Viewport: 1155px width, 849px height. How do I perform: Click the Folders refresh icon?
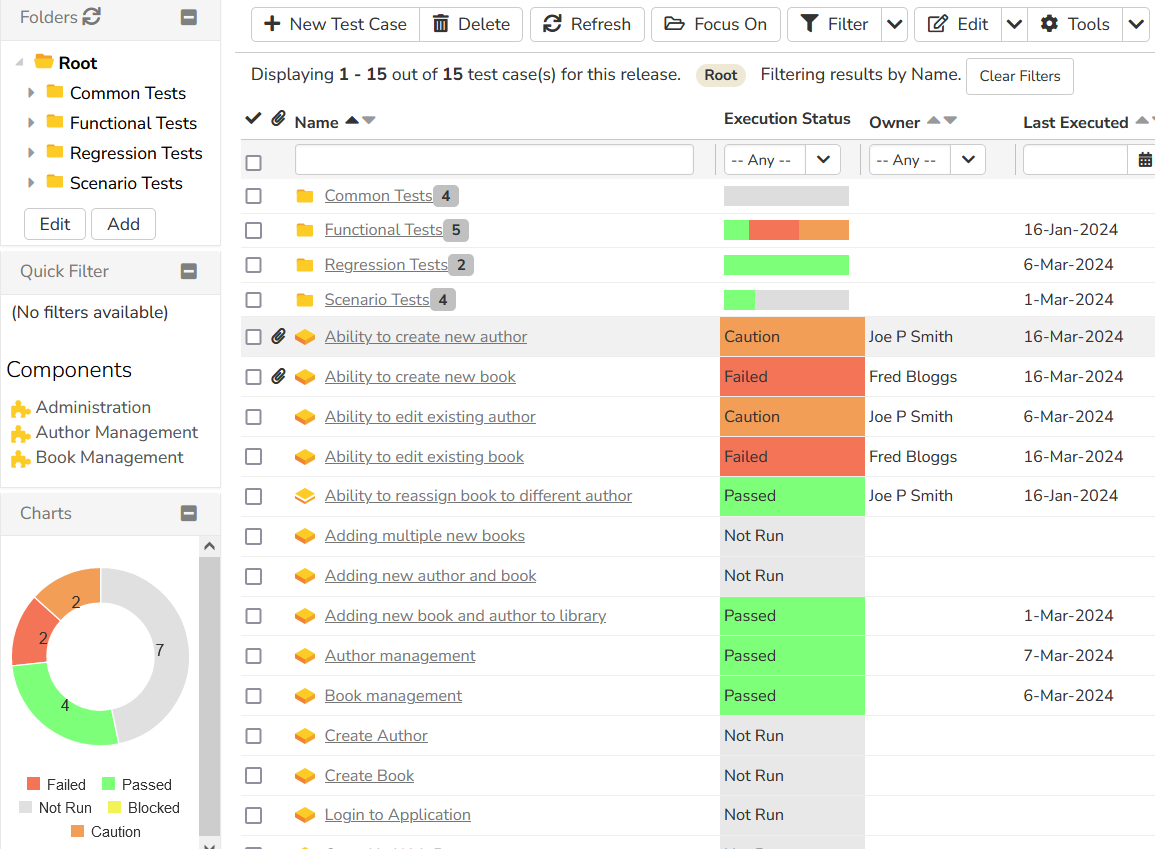click(92, 17)
